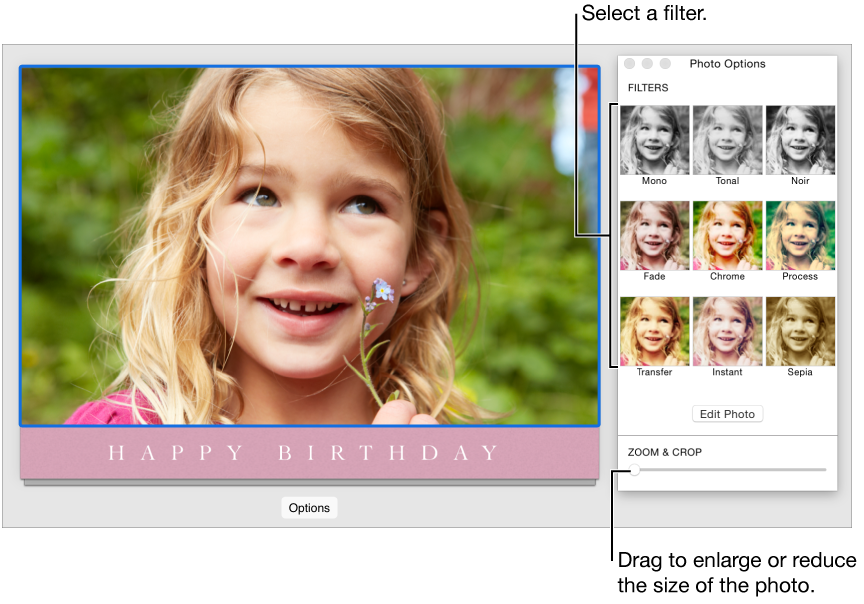Apply the Tonal filter thumbnail
The image size is (864, 604).
(727, 140)
